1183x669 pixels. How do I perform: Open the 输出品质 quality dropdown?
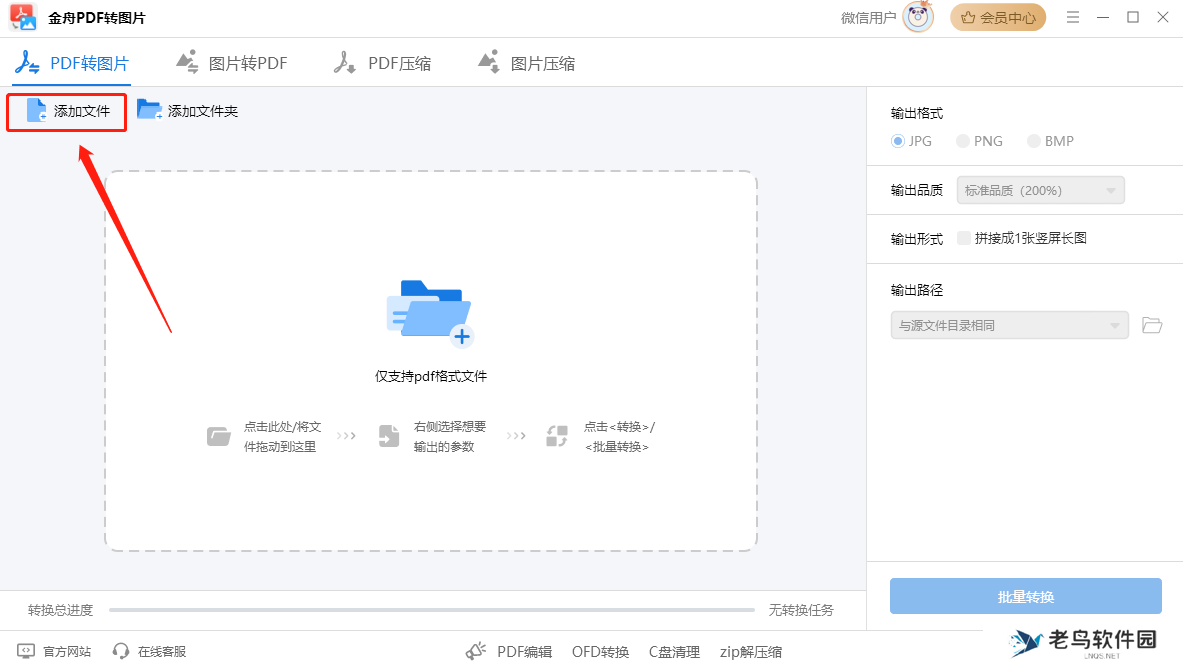click(1040, 190)
